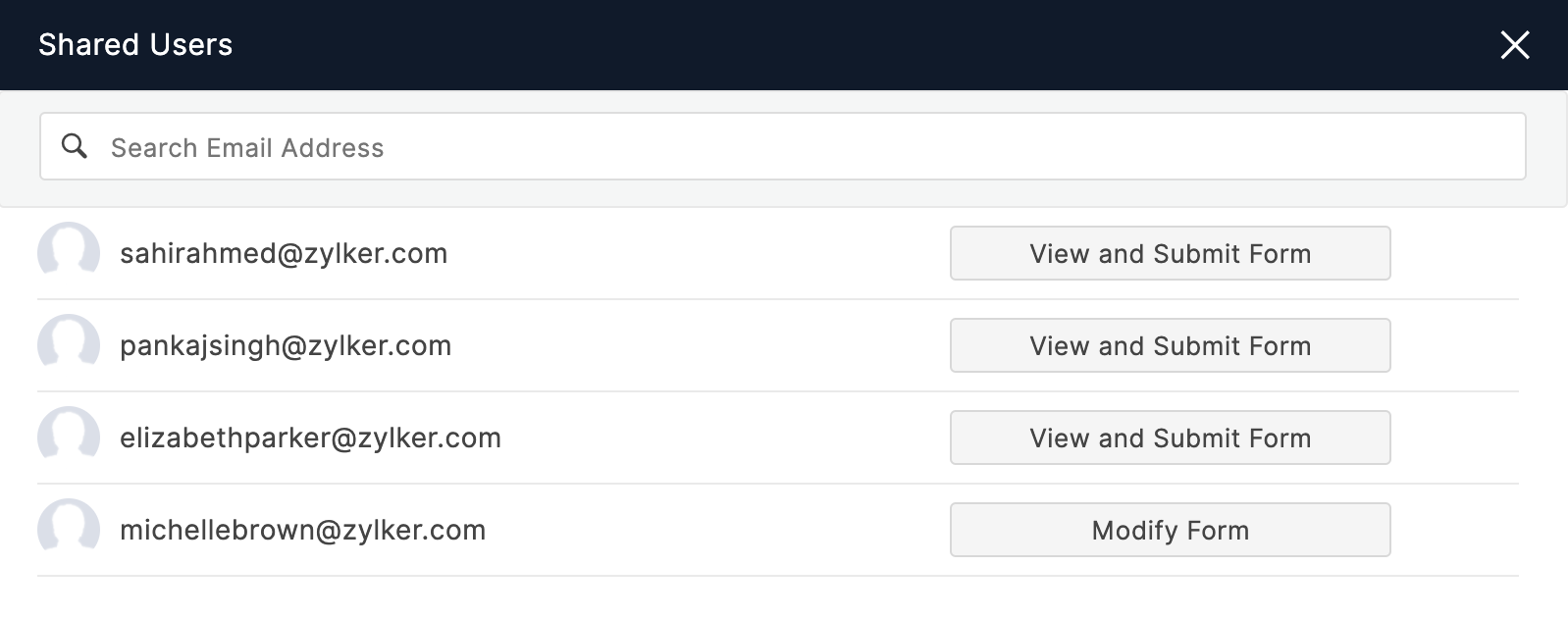1568x618 pixels.
Task: Close the Shared Users dialog
Action: [1515, 44]
